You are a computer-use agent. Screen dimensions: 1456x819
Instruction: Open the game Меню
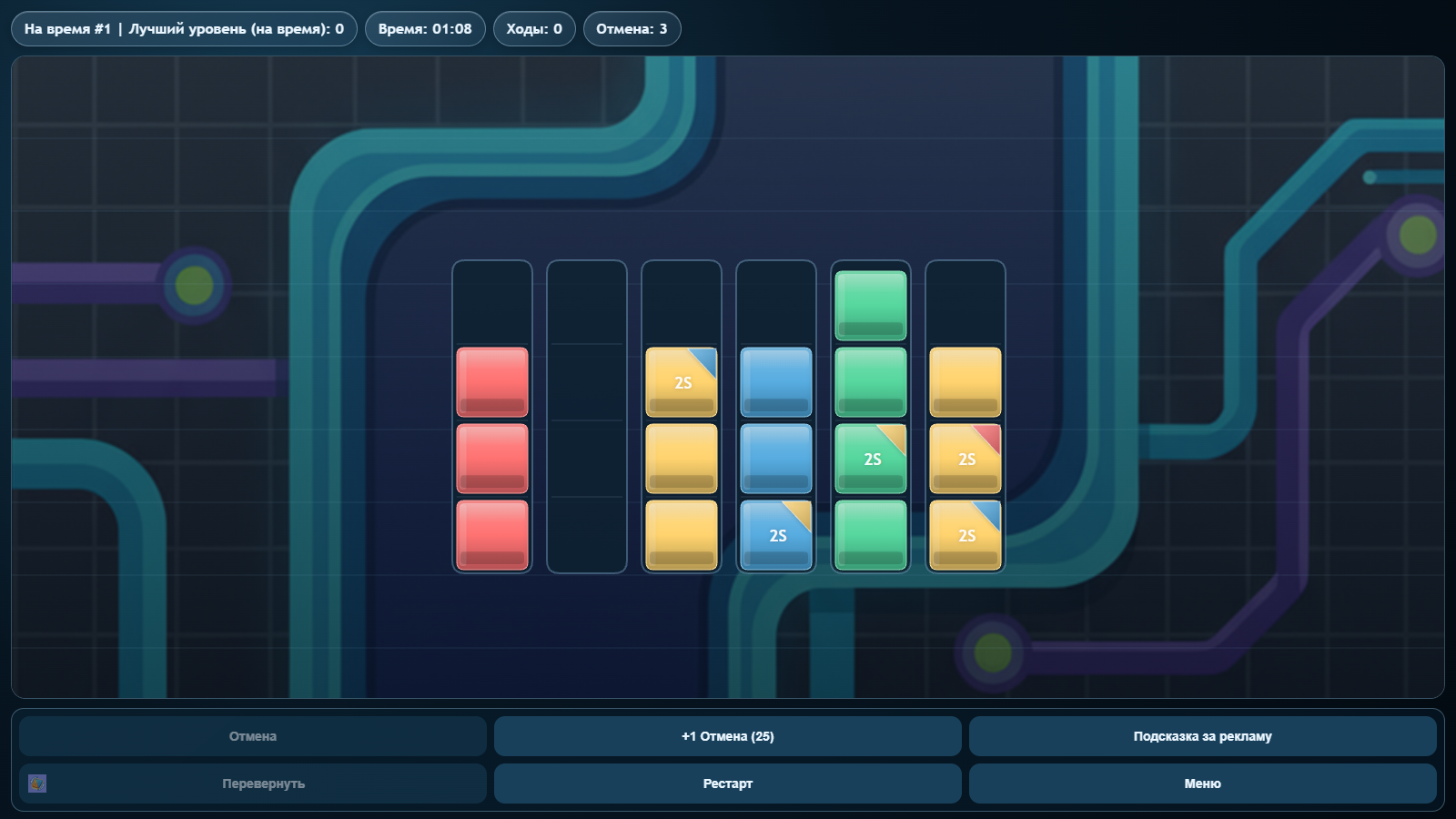pos(1203,783)
